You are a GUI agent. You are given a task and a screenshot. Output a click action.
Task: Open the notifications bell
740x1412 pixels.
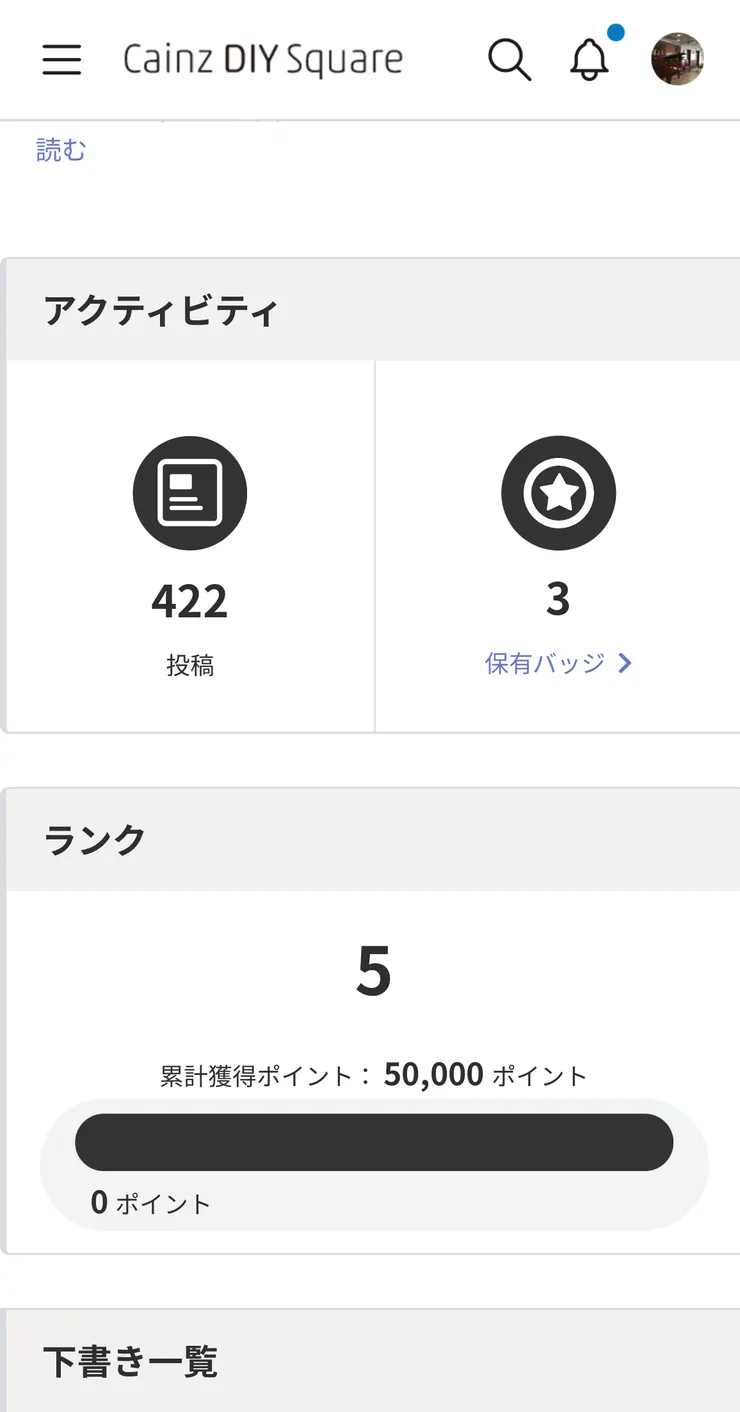tap(589, 61)
